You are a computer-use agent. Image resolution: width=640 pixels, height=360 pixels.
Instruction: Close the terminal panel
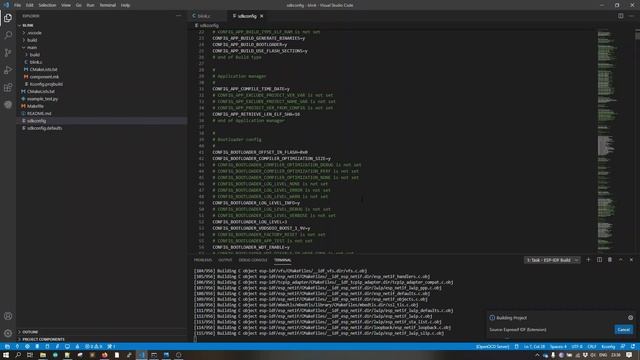(x=631, y=260)
